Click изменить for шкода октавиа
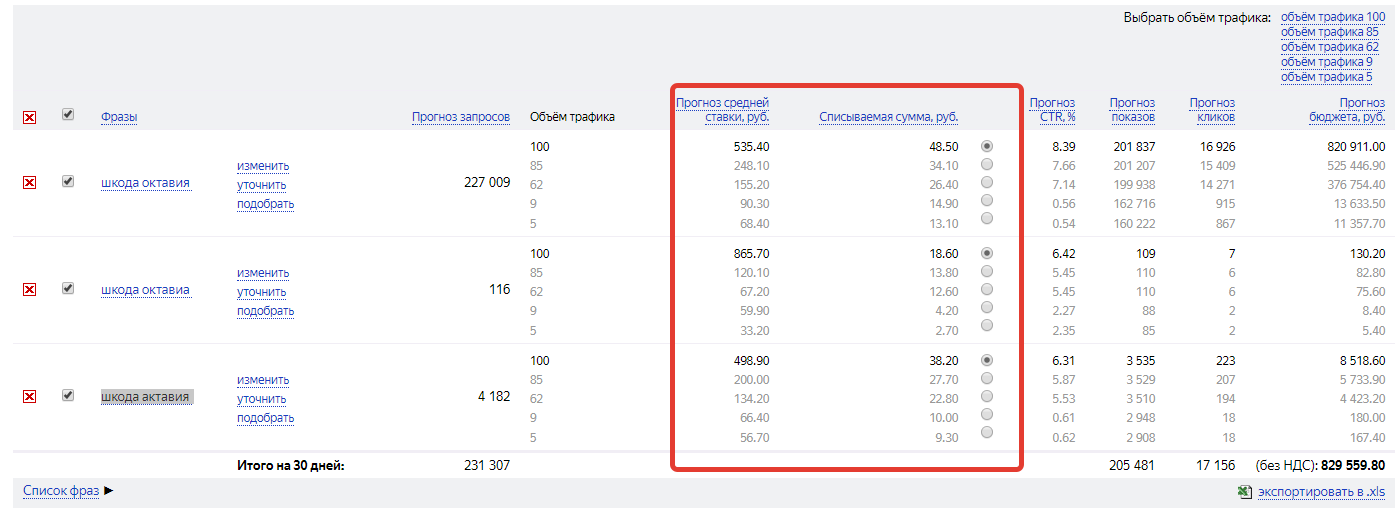Viewport: 1400px width, 508px height. point(263,272)
